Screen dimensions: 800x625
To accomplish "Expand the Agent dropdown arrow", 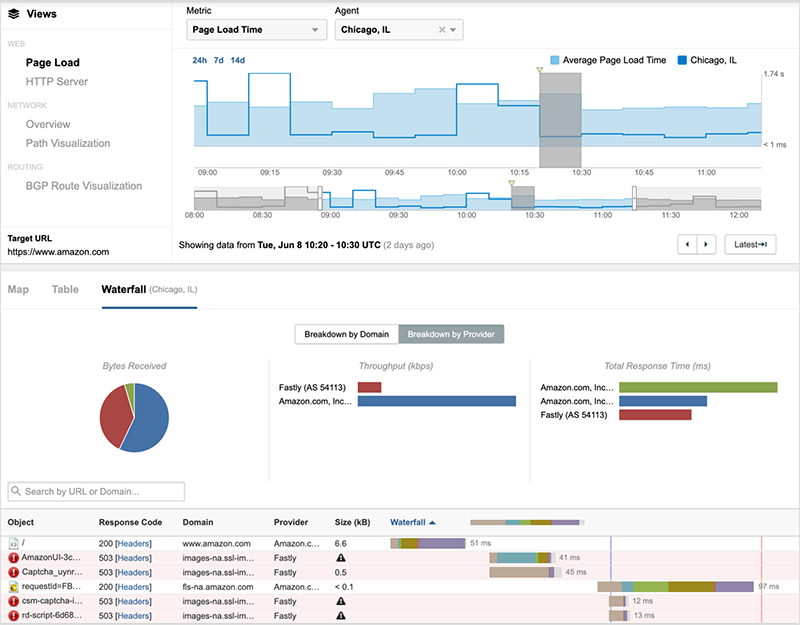I will pos(455,30).
